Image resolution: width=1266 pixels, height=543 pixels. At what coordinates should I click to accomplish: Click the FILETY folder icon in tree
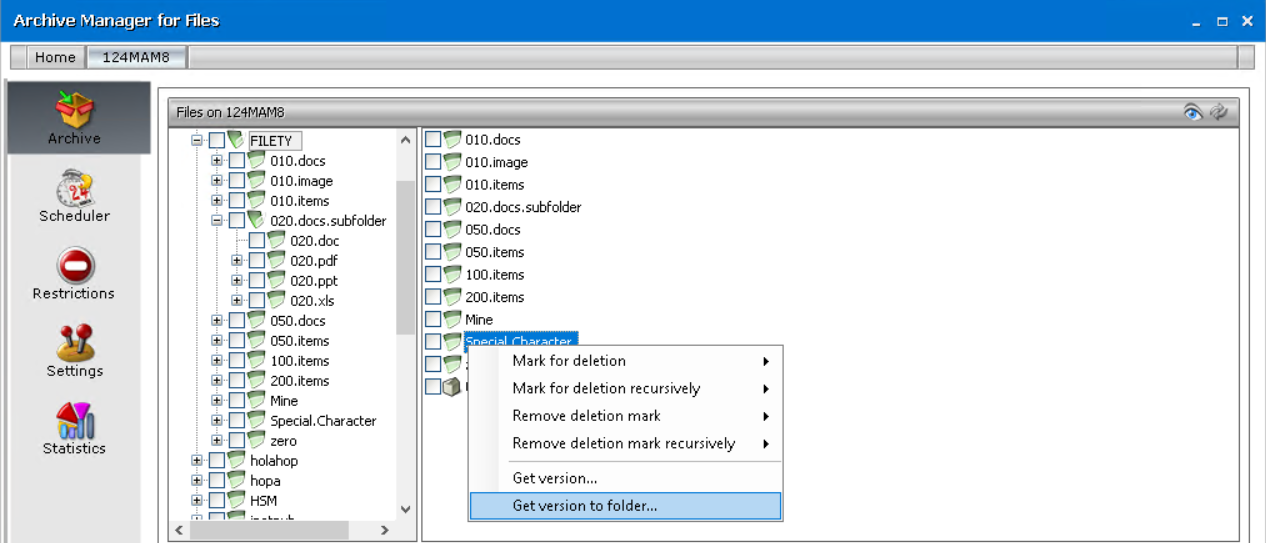point(236,140)
